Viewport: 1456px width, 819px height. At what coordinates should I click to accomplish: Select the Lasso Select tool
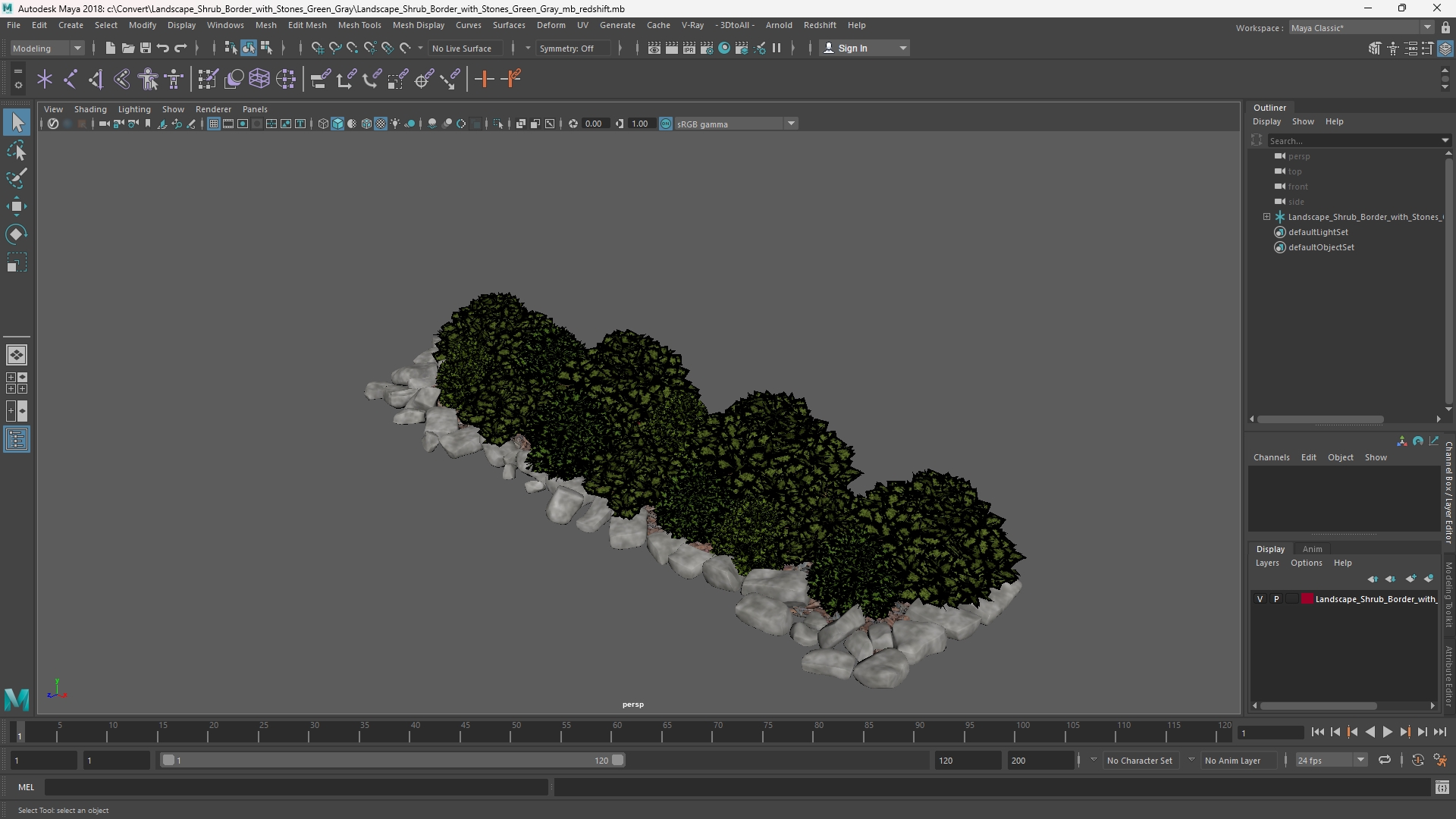17,150
